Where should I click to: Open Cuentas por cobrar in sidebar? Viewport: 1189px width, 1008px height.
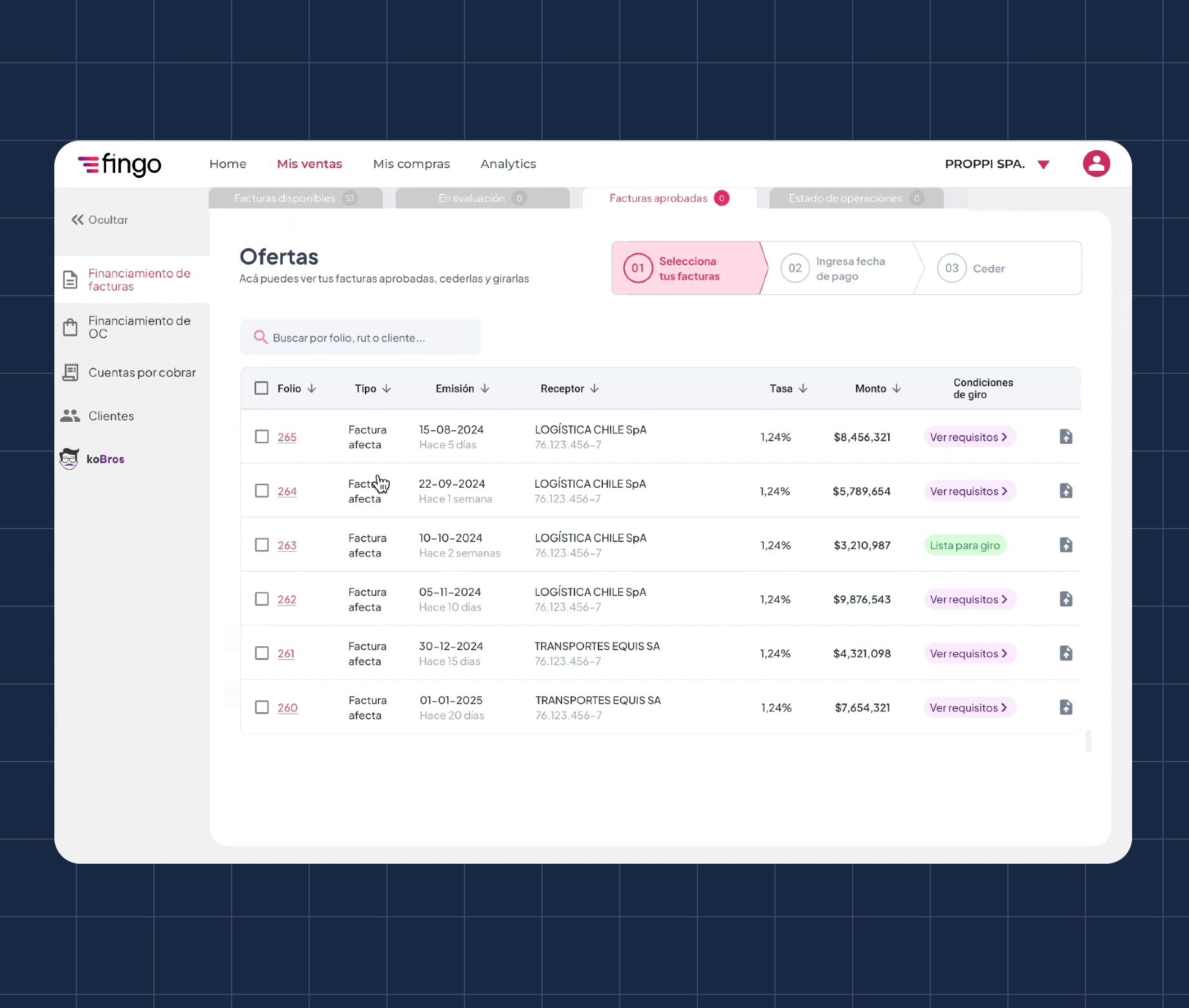(x=141, y=373)
